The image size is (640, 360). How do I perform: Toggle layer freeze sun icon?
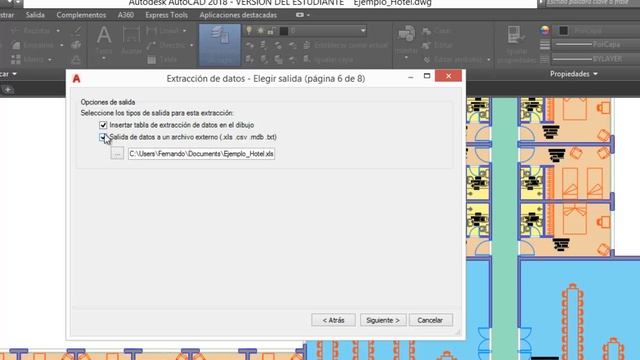click(x=260, y=31)
